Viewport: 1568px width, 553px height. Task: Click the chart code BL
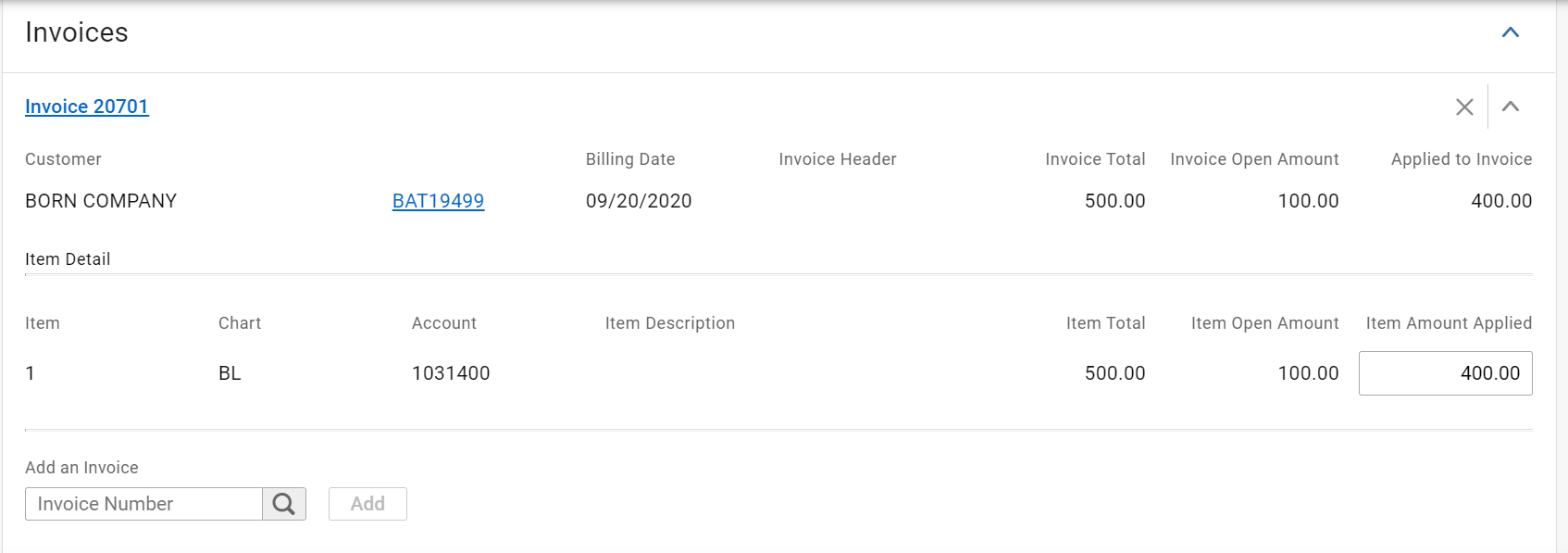(230, 373)
